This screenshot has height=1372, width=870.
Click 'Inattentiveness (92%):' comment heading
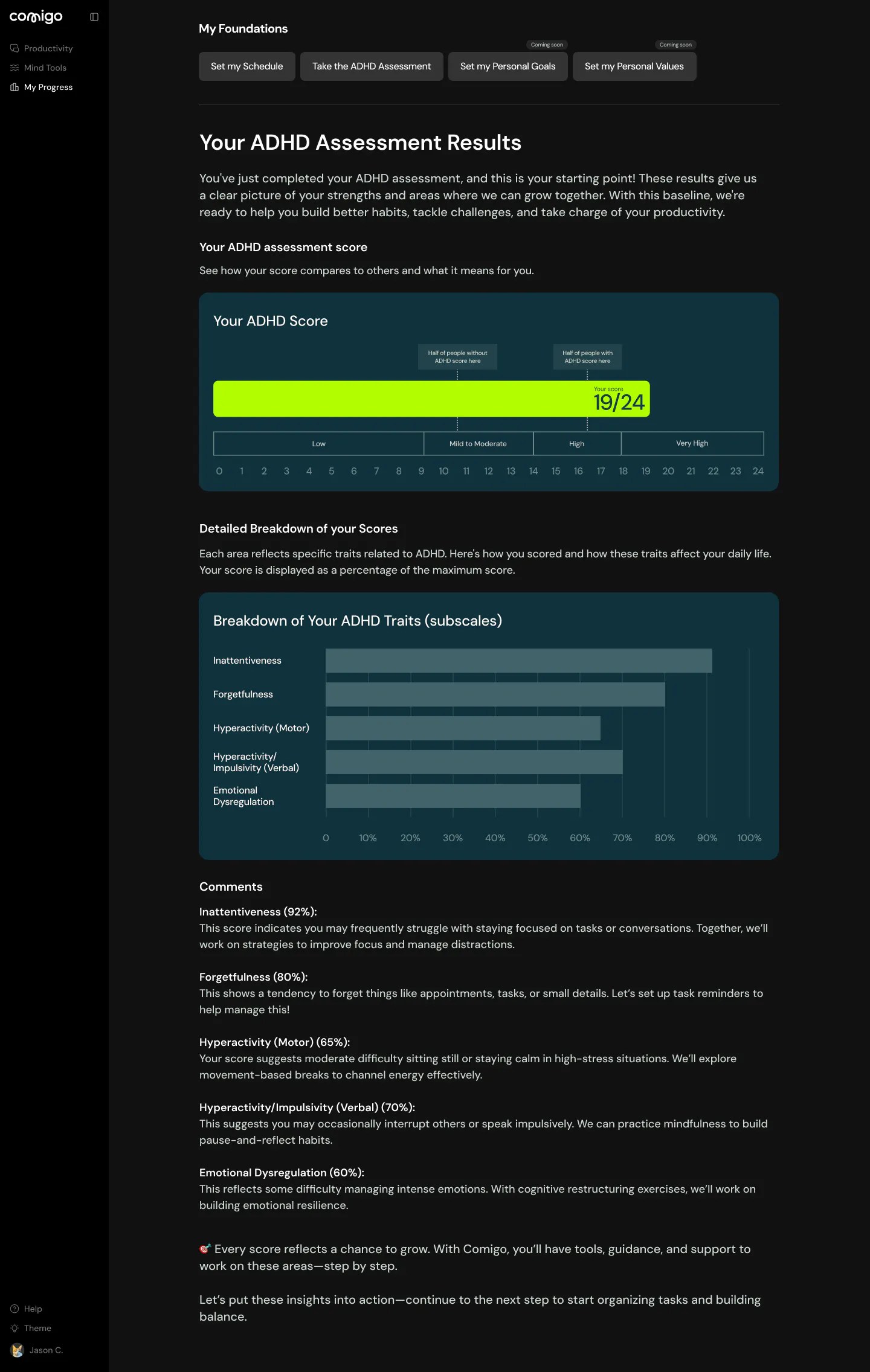point(258,912)
